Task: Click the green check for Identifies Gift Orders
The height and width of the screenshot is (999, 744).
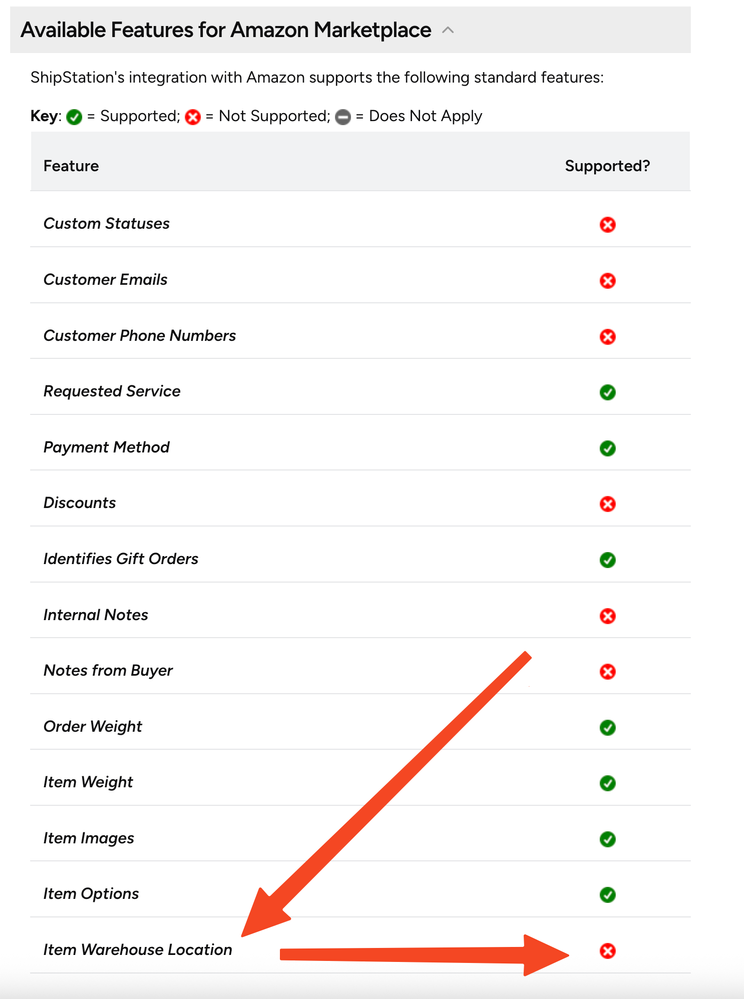Action: pyautogui.click(x=607, y=560)
